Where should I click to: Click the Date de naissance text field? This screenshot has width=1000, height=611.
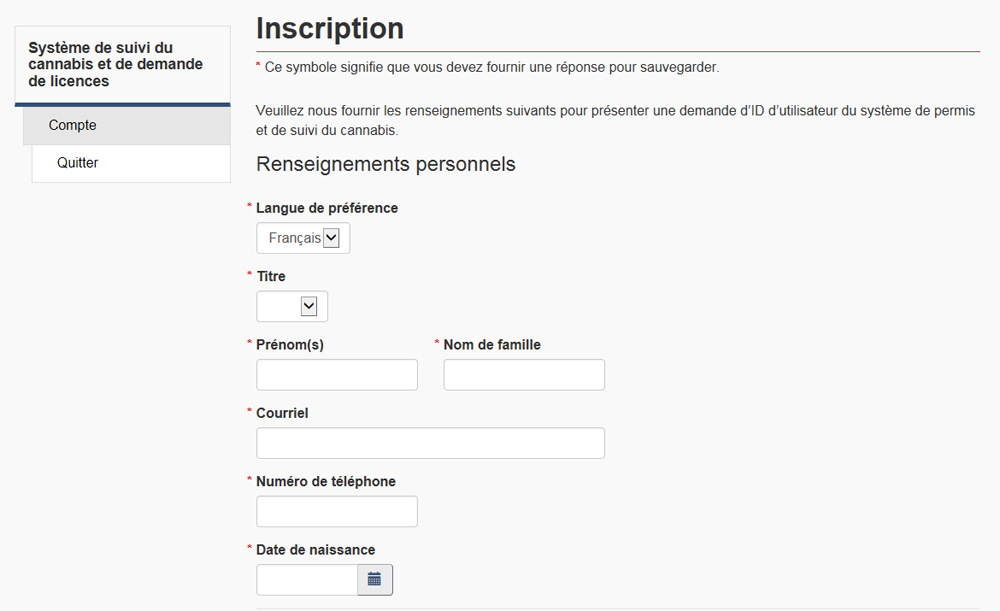(x=307, y=579)
